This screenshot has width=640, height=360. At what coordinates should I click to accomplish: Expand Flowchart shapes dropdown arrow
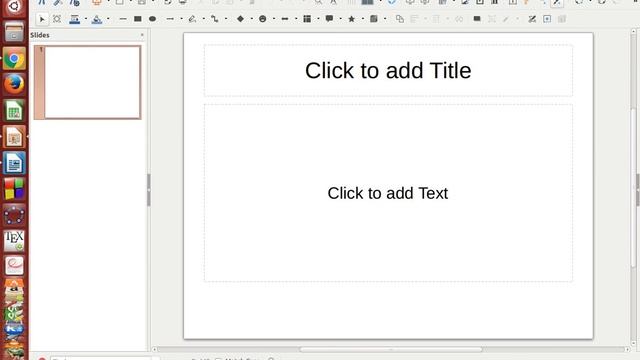pos(318,19)
